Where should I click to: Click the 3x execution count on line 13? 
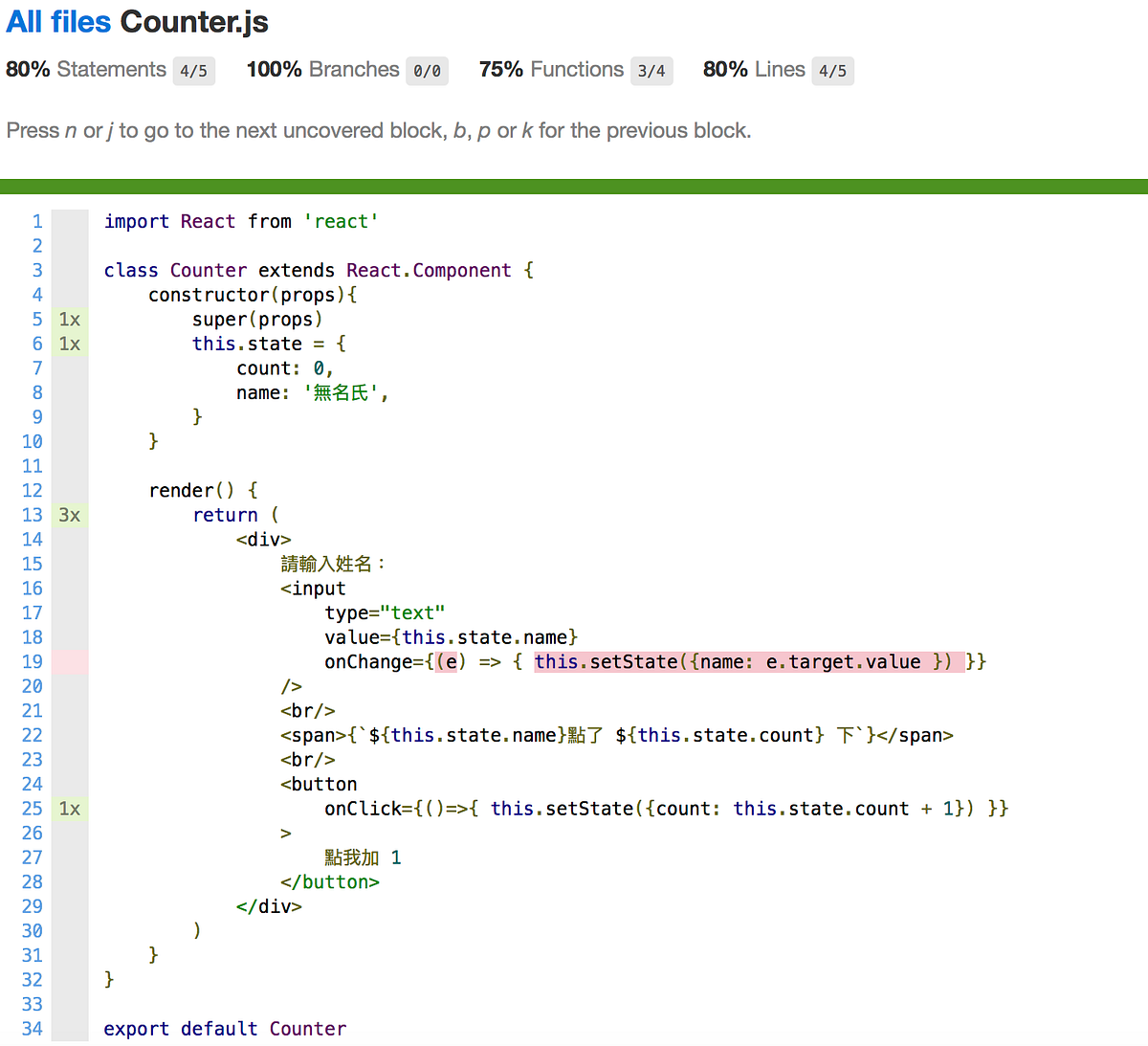(68, 515)
